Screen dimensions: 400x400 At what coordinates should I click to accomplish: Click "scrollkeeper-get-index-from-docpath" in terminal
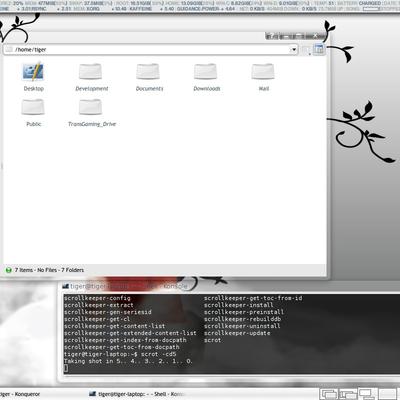coord(125,340)
